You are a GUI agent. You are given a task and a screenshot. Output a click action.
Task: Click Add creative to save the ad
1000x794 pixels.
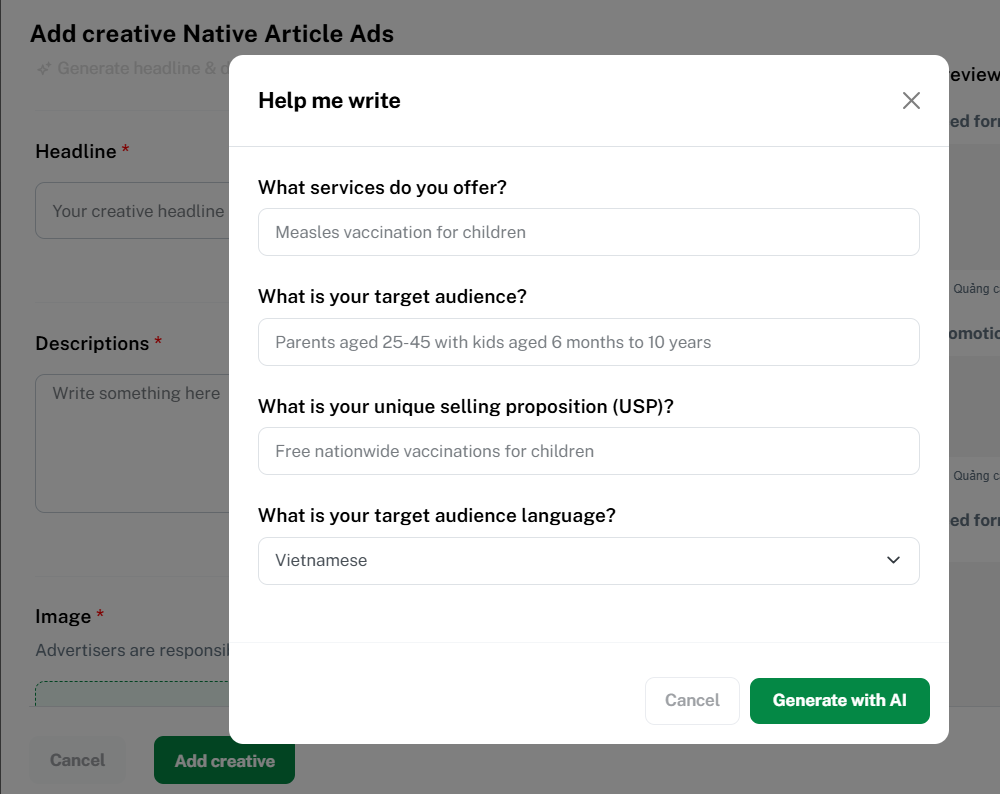[224, 760]
